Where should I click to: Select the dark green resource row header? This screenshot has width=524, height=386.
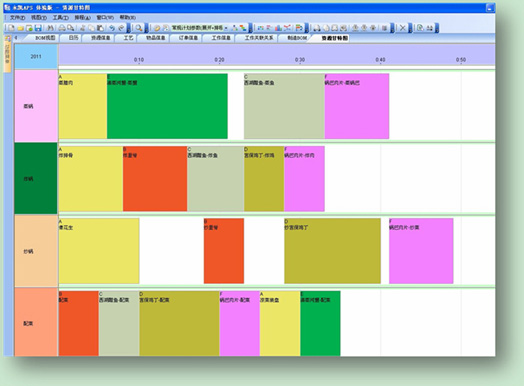(x=36, y=178)
